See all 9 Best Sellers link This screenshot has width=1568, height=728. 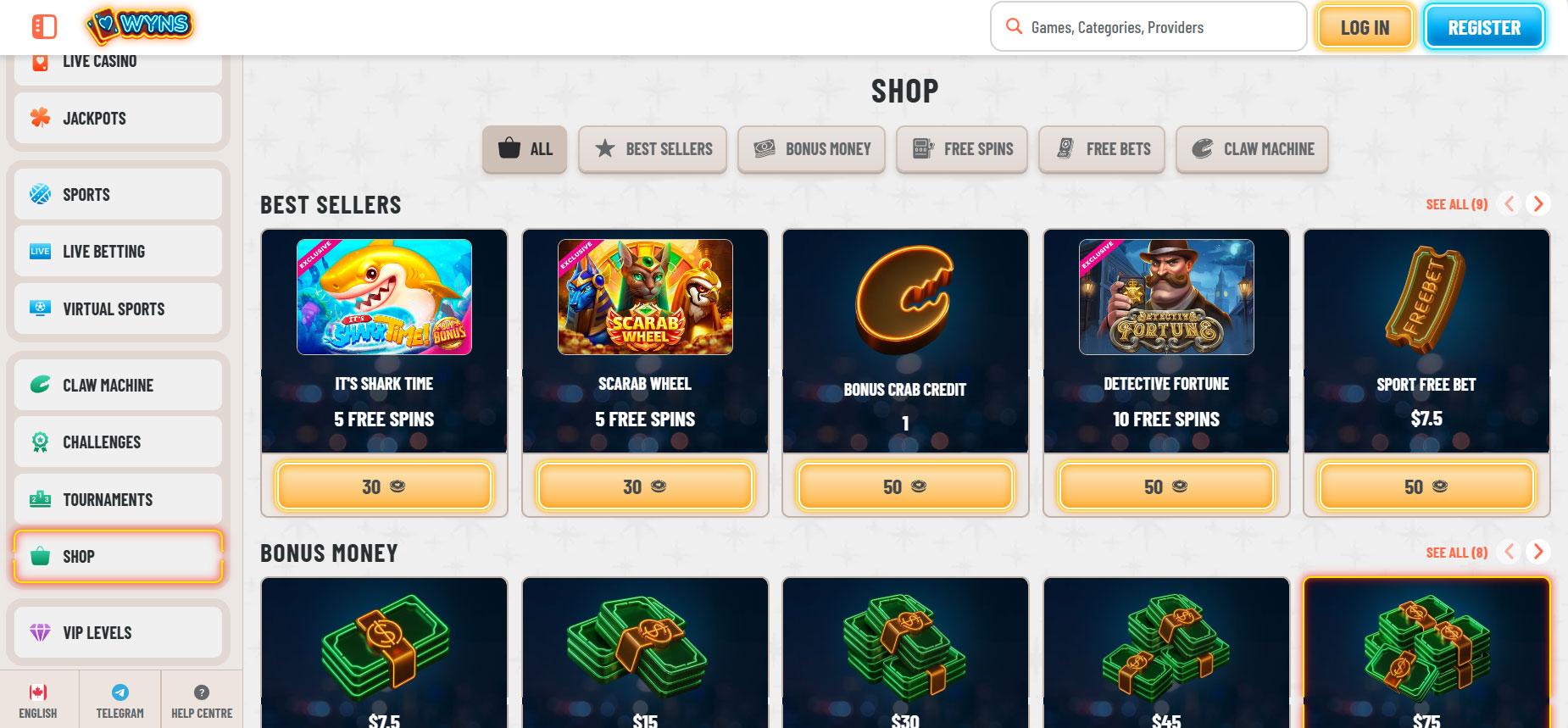1456,204
